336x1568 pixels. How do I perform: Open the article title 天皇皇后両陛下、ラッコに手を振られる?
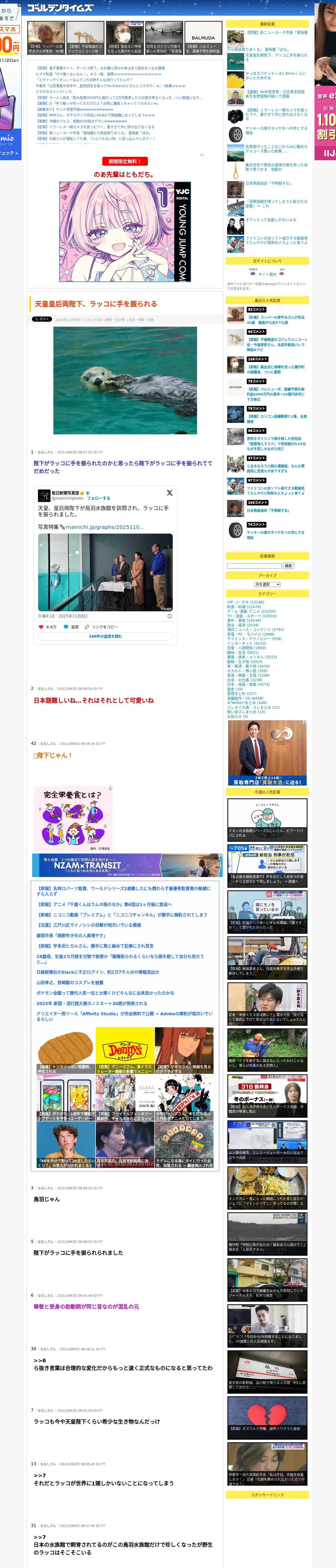[96, 304]
